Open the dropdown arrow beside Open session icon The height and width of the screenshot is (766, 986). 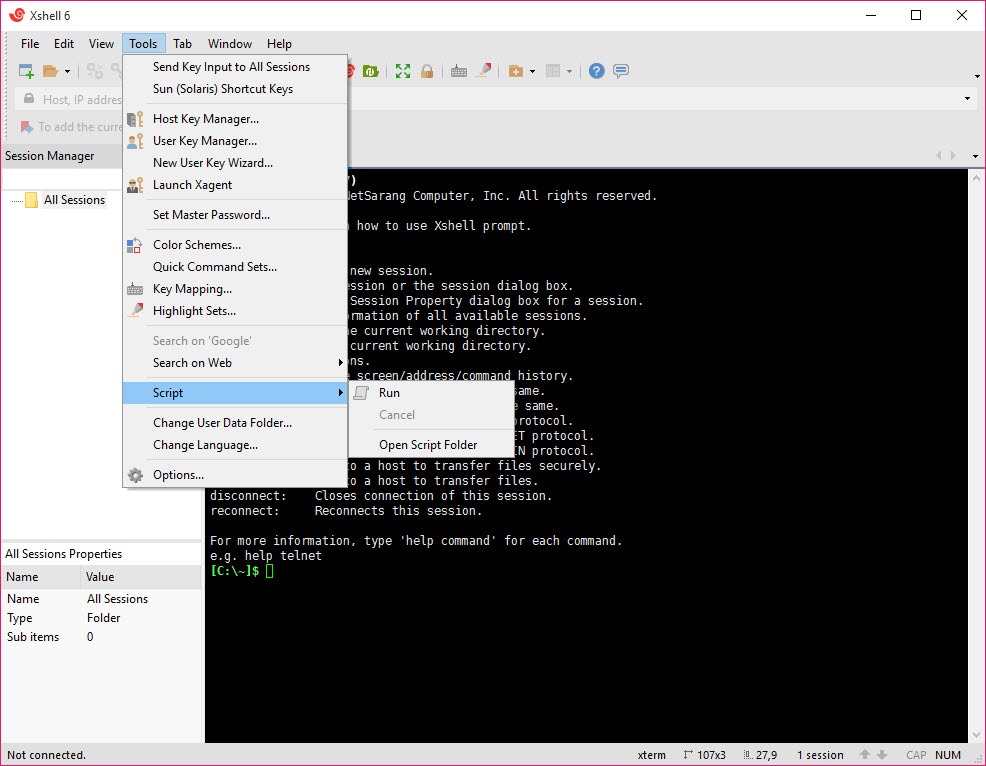click(x=67, y=72)
